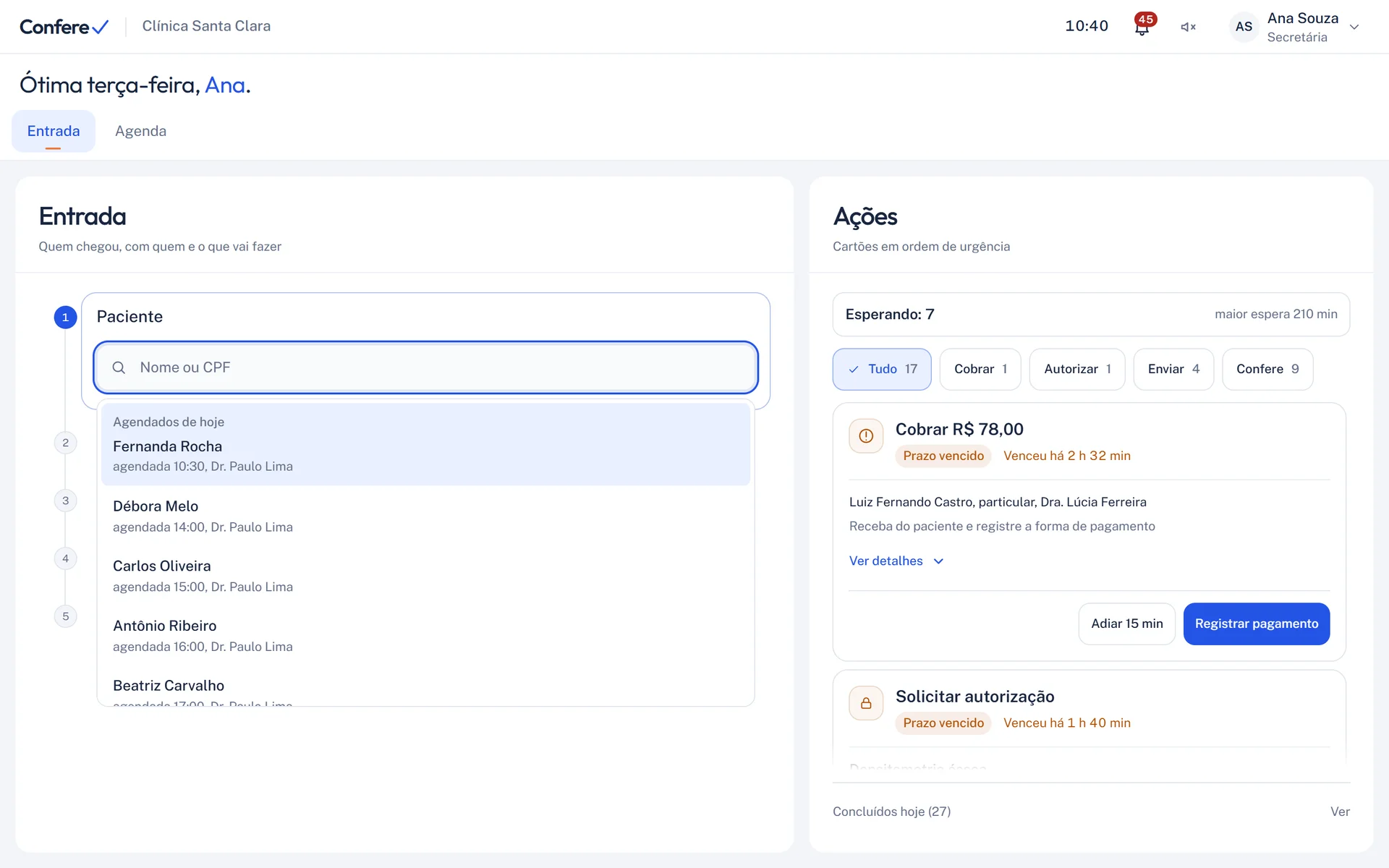
Task: Click the alert icon on Cobrar card
Action: (866, 436)
